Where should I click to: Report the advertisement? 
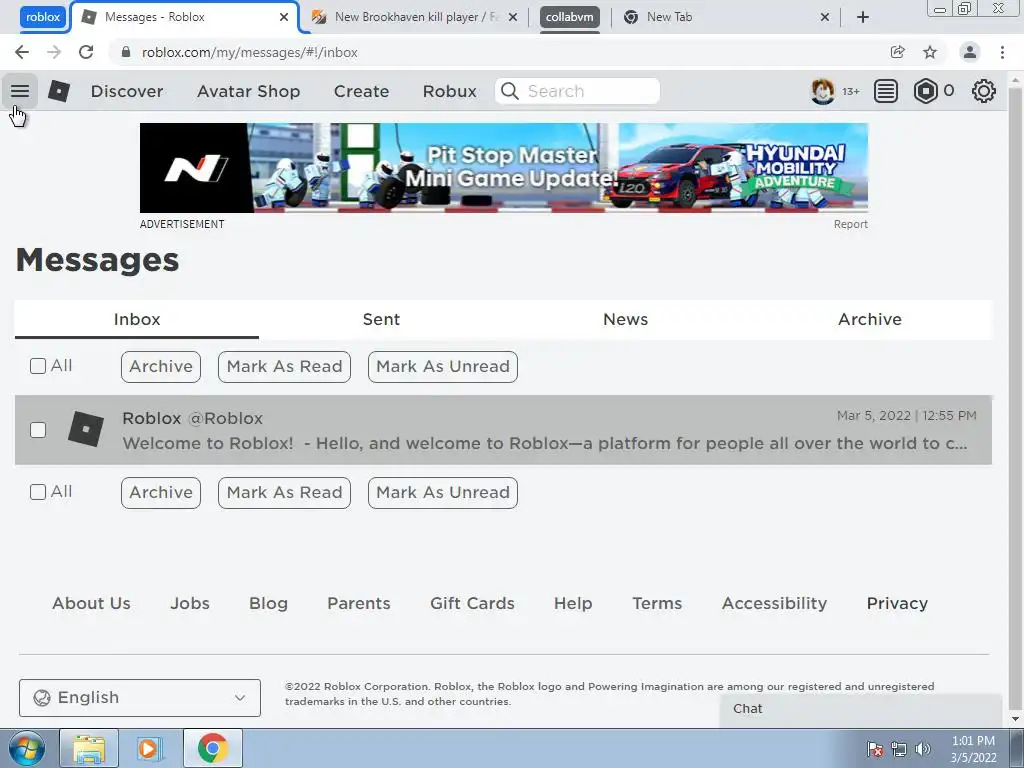point(850,224)
